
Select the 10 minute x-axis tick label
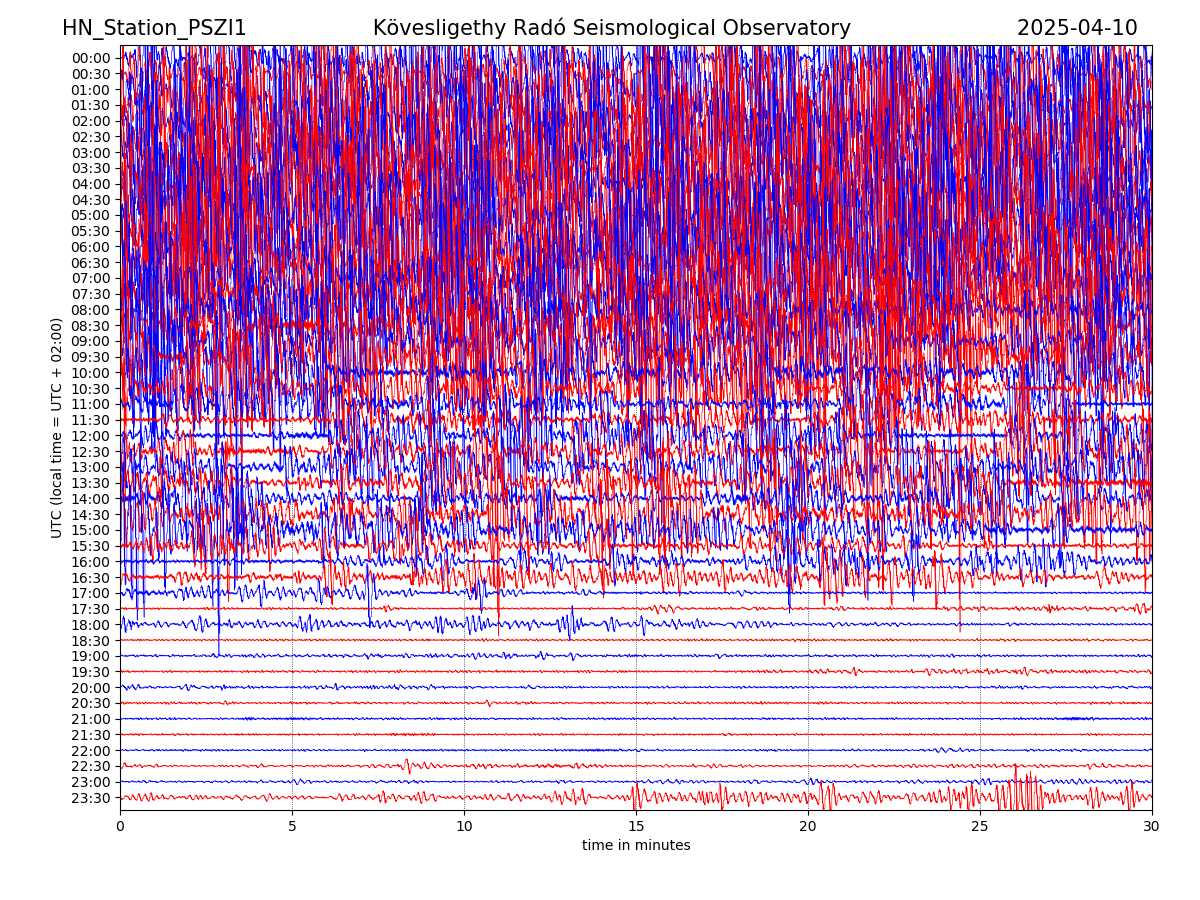pos(464,827)
